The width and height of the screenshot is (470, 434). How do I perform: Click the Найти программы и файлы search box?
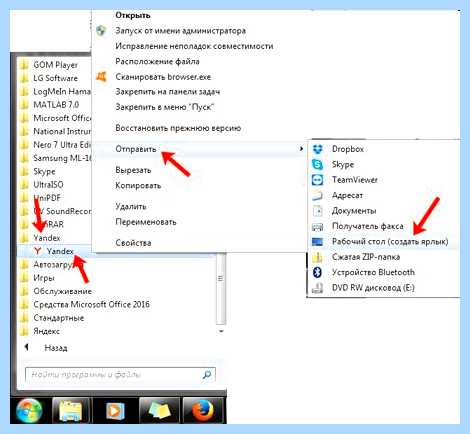pyautogui.click(x=120, y=375)
